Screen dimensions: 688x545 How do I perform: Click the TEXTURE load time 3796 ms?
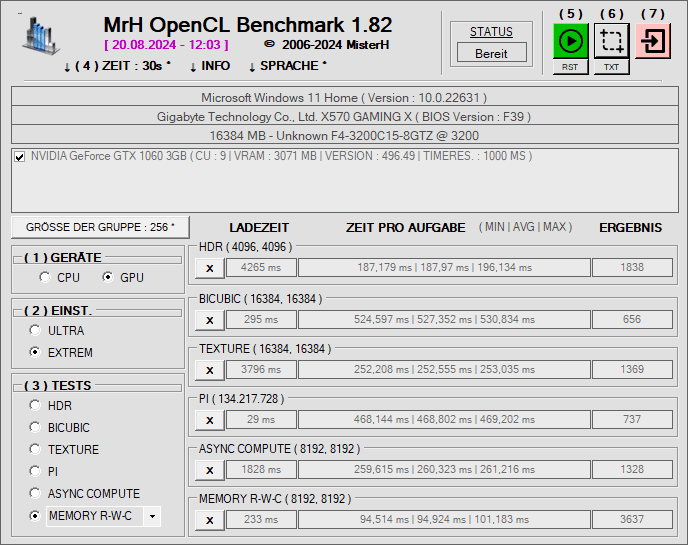click(x=261, y=369)
